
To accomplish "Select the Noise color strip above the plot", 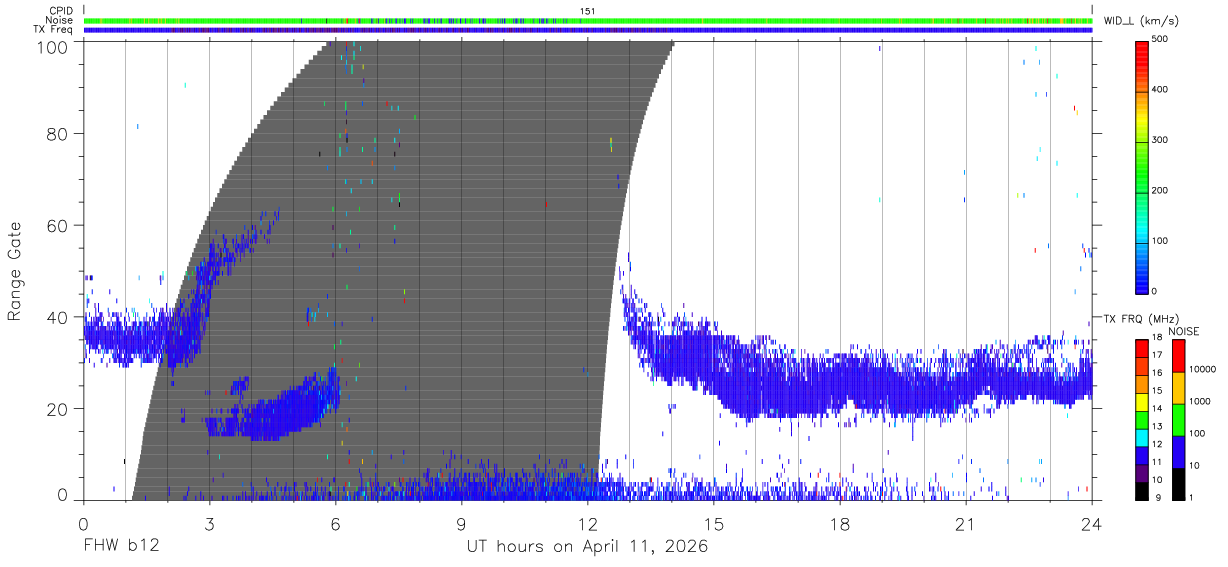I will coord(588,20).
